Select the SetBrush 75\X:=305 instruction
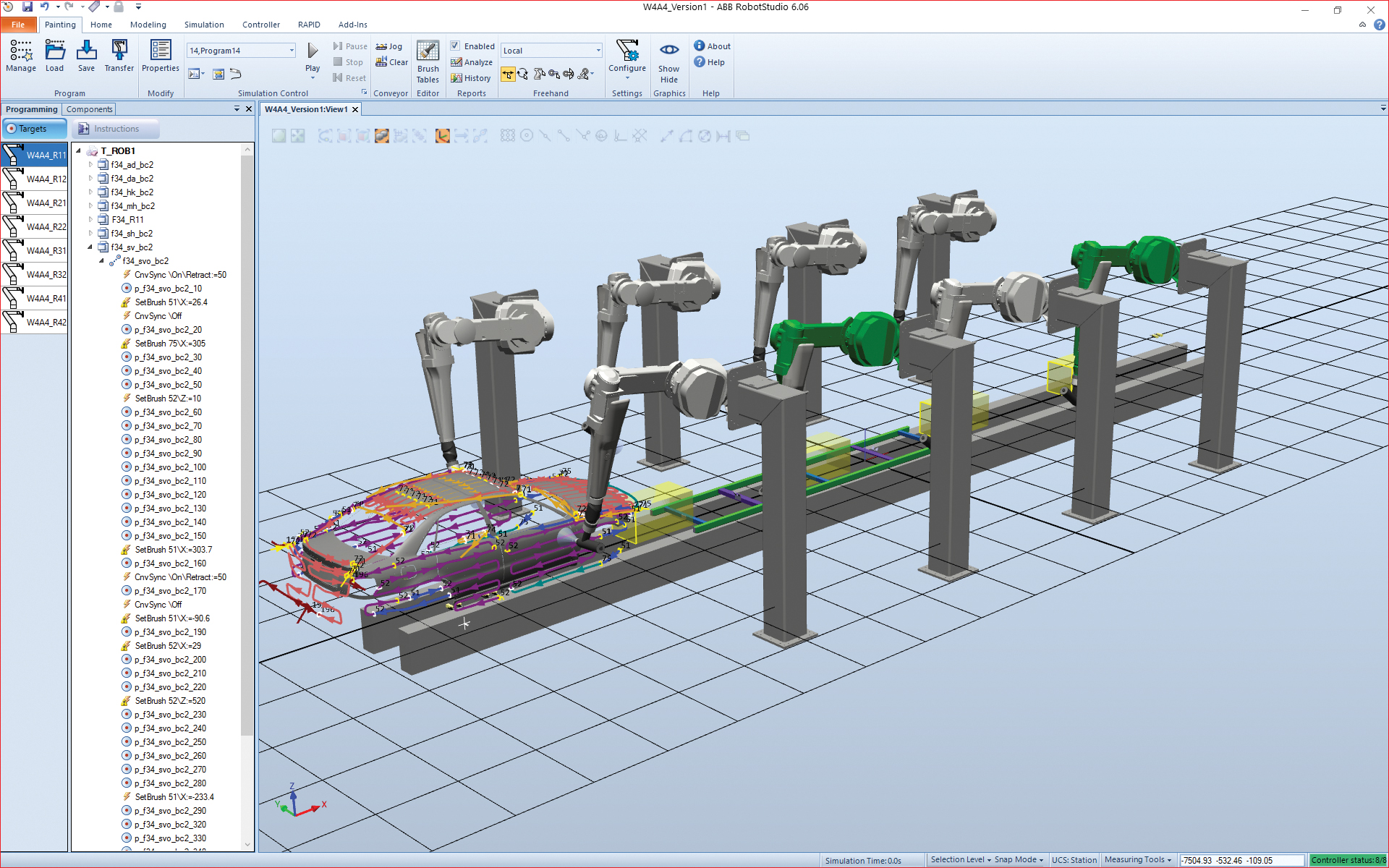 pos(170,344)
